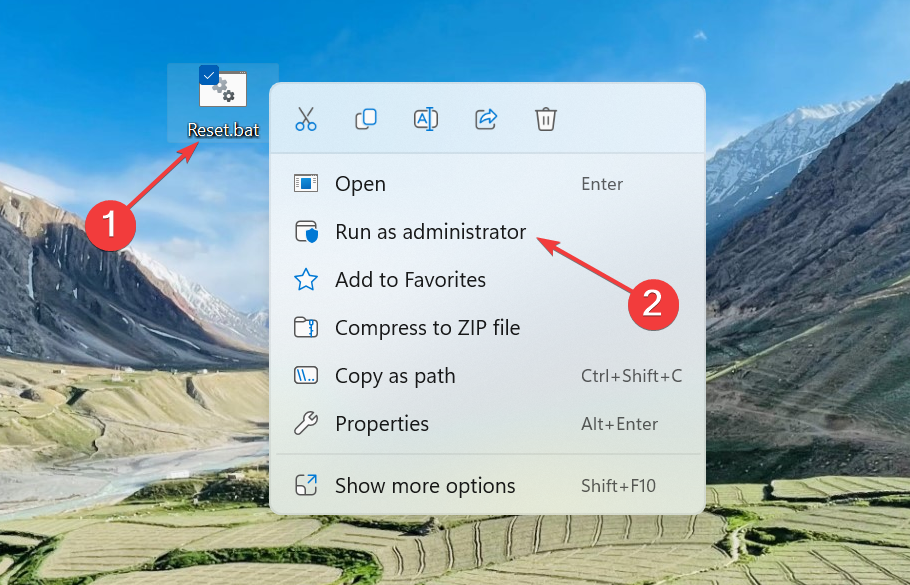Select Open from the context menu
This screenshot has height=585, width=910.
pyautogui.click(x=488, y=184)
